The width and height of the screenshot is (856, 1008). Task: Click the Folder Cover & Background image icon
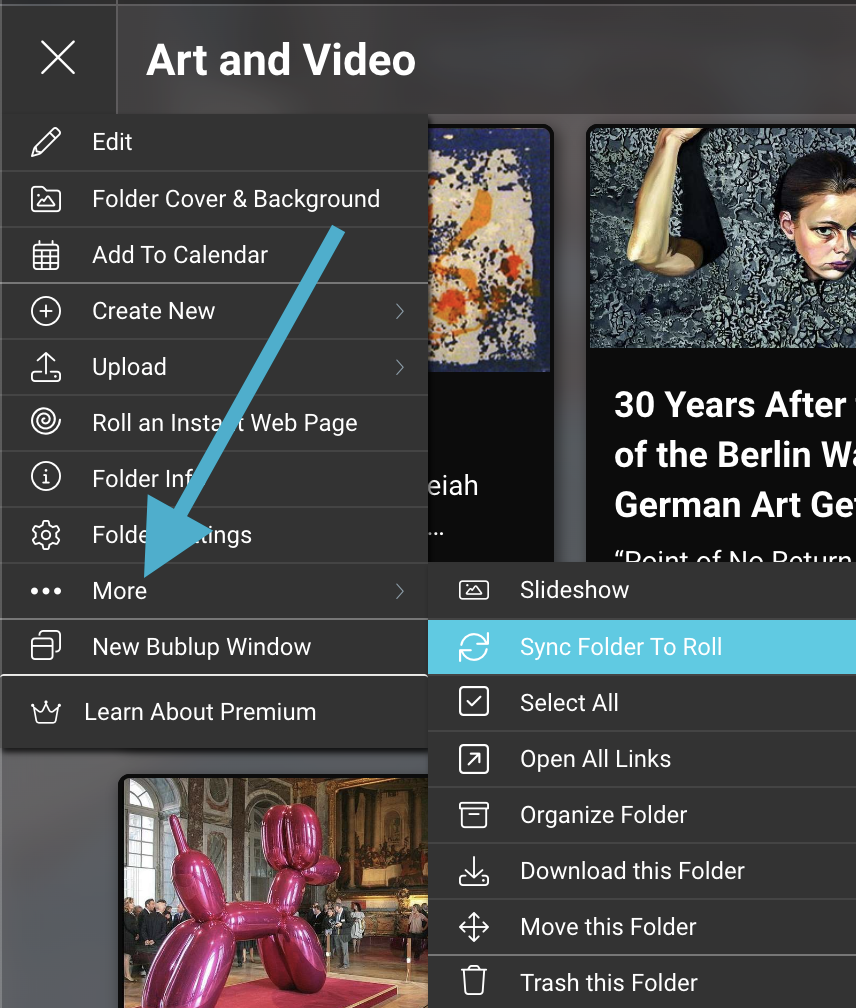pyautogui.click(x=46, y=199)
